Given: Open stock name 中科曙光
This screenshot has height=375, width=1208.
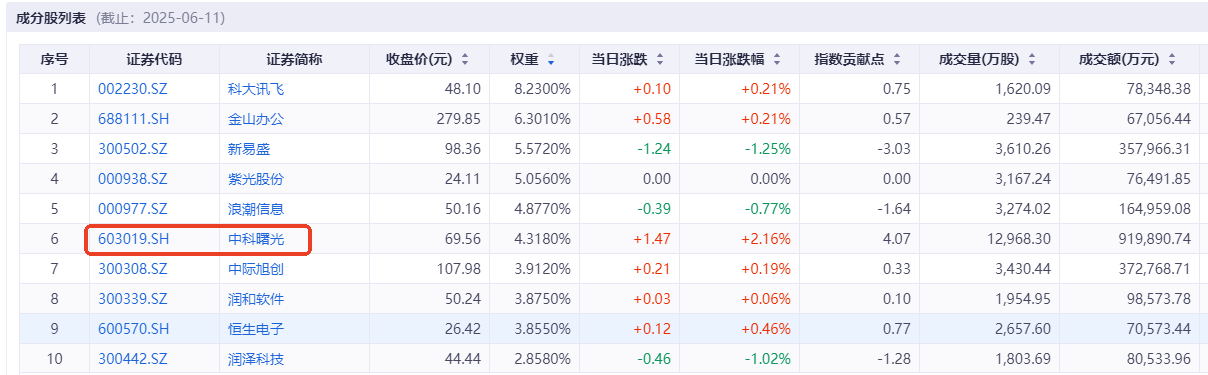Looking at the screenshot, I should [x=256, y=240].
